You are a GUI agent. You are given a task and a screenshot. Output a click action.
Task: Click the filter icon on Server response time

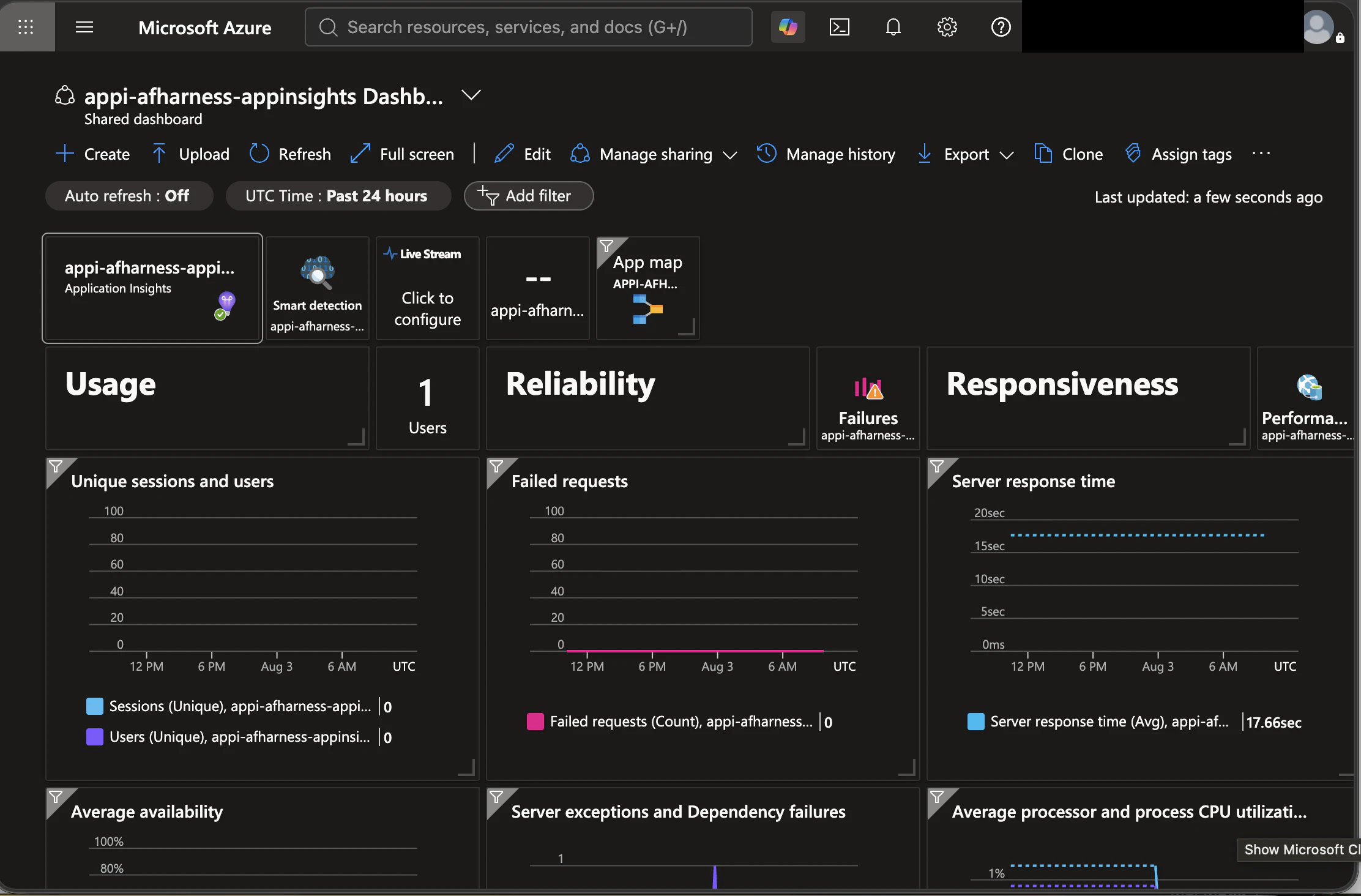[x=937, y=467]
